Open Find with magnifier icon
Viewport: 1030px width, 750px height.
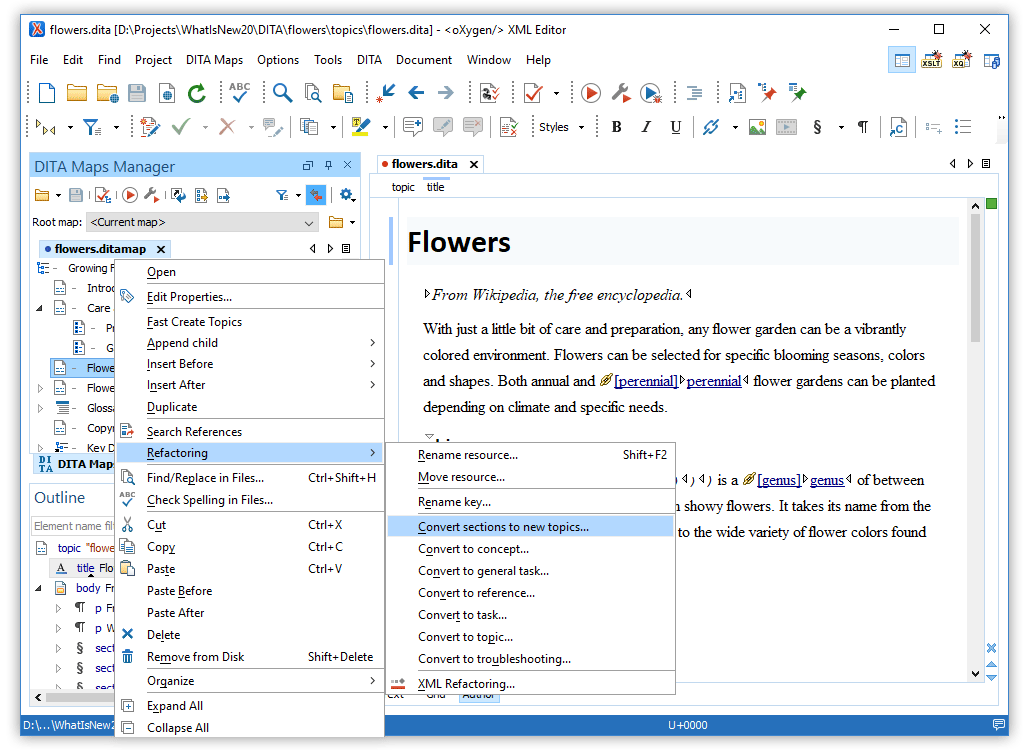tap(282, 93)
